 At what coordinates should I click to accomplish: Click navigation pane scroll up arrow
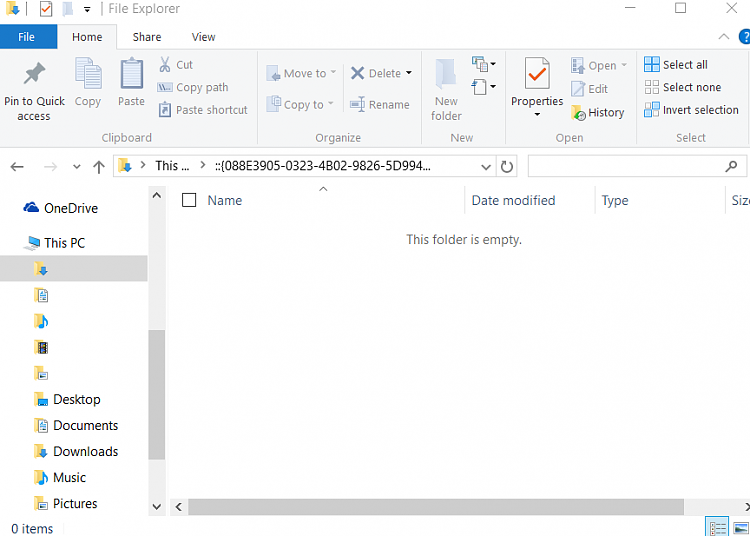[156, 195]
